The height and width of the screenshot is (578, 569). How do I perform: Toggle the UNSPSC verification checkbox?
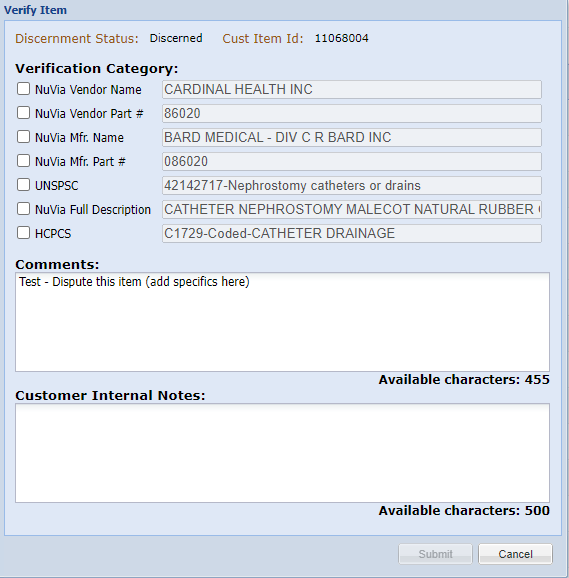(x=23, y=185)
